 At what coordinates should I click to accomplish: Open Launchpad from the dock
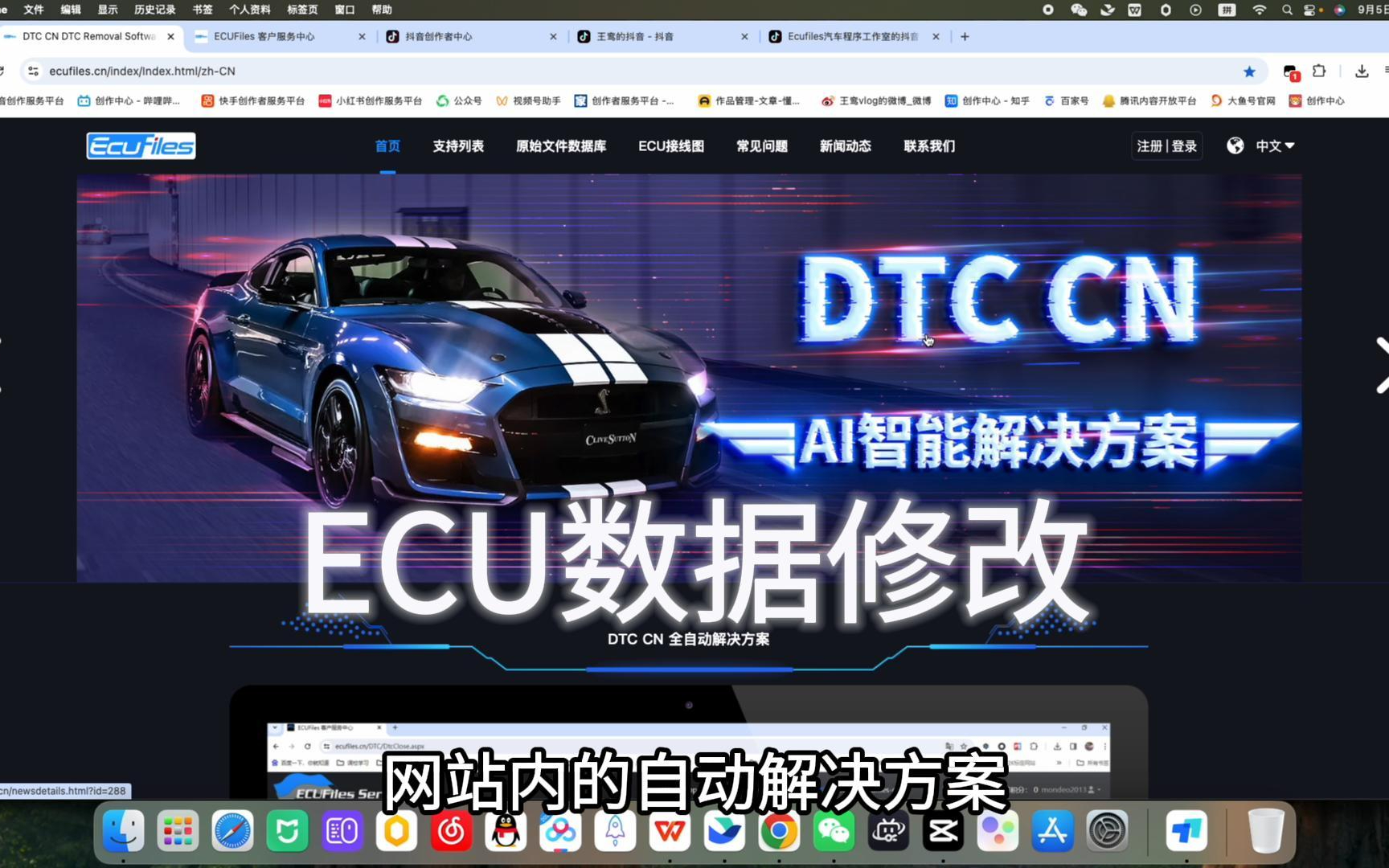[178, 831]
